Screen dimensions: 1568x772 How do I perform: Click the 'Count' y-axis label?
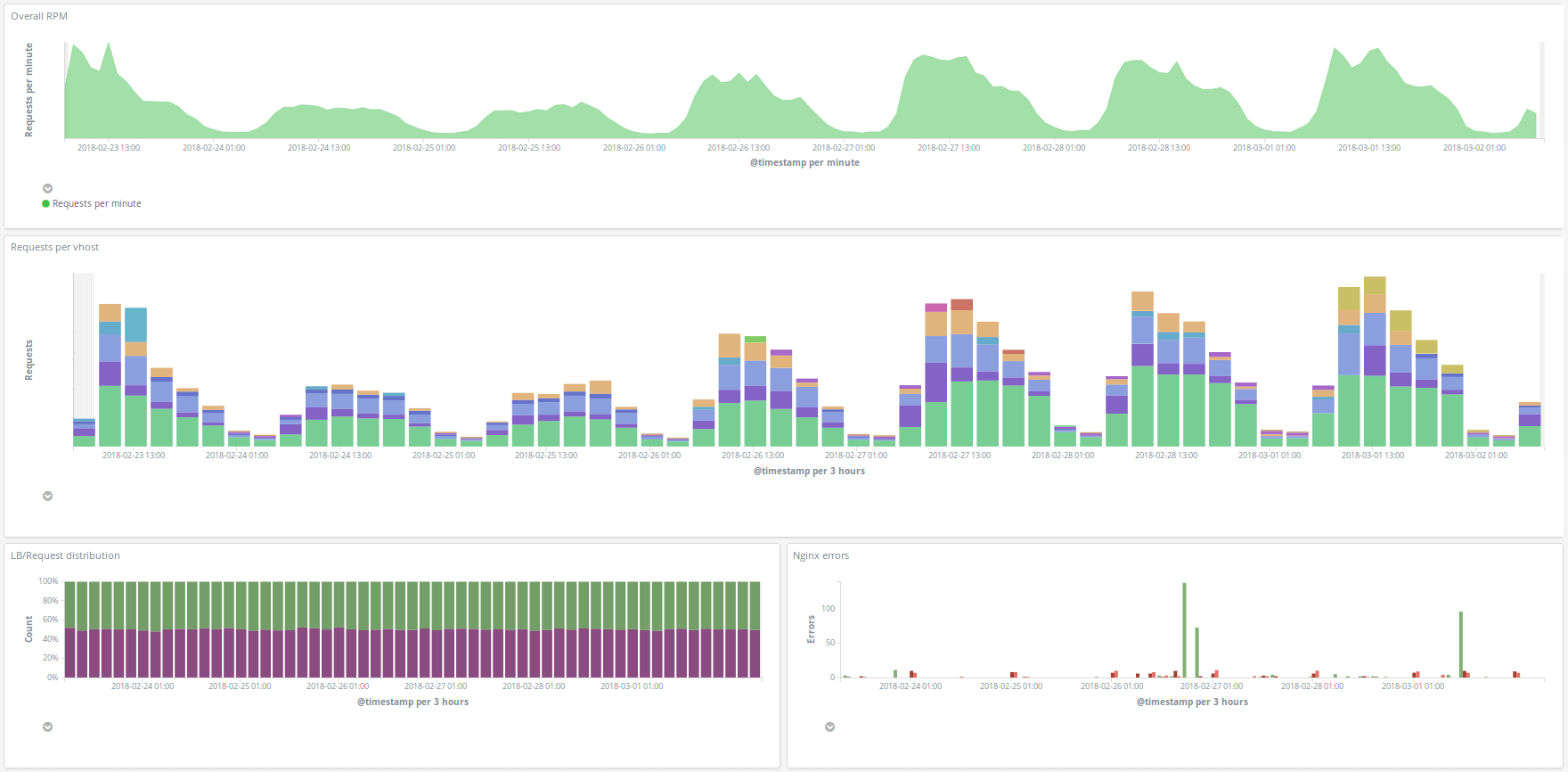(29, 628)
